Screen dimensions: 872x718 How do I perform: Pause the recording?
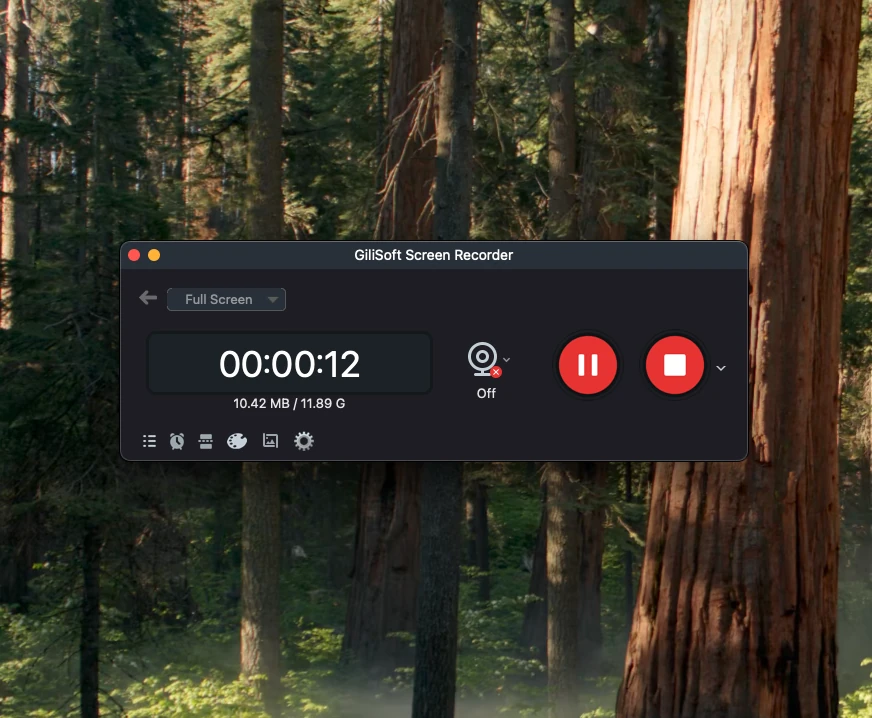tap(588, 365)
